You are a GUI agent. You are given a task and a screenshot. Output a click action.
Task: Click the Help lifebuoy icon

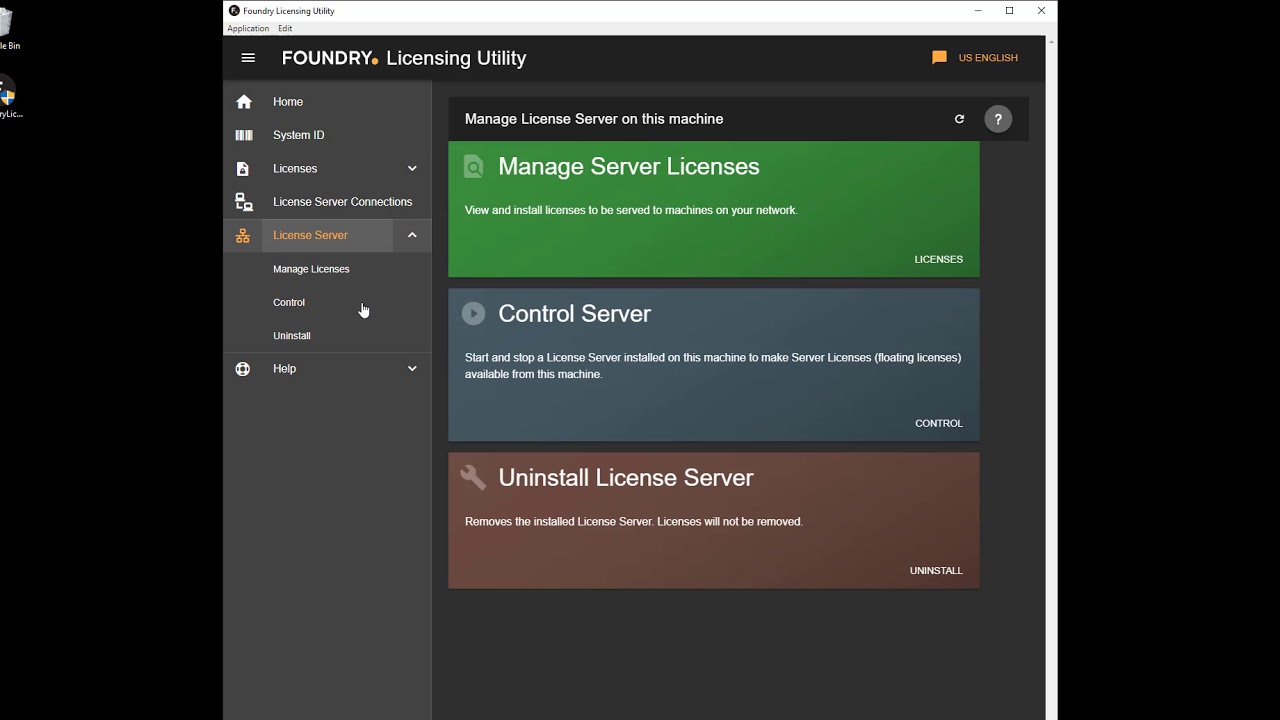coord(243,369)
